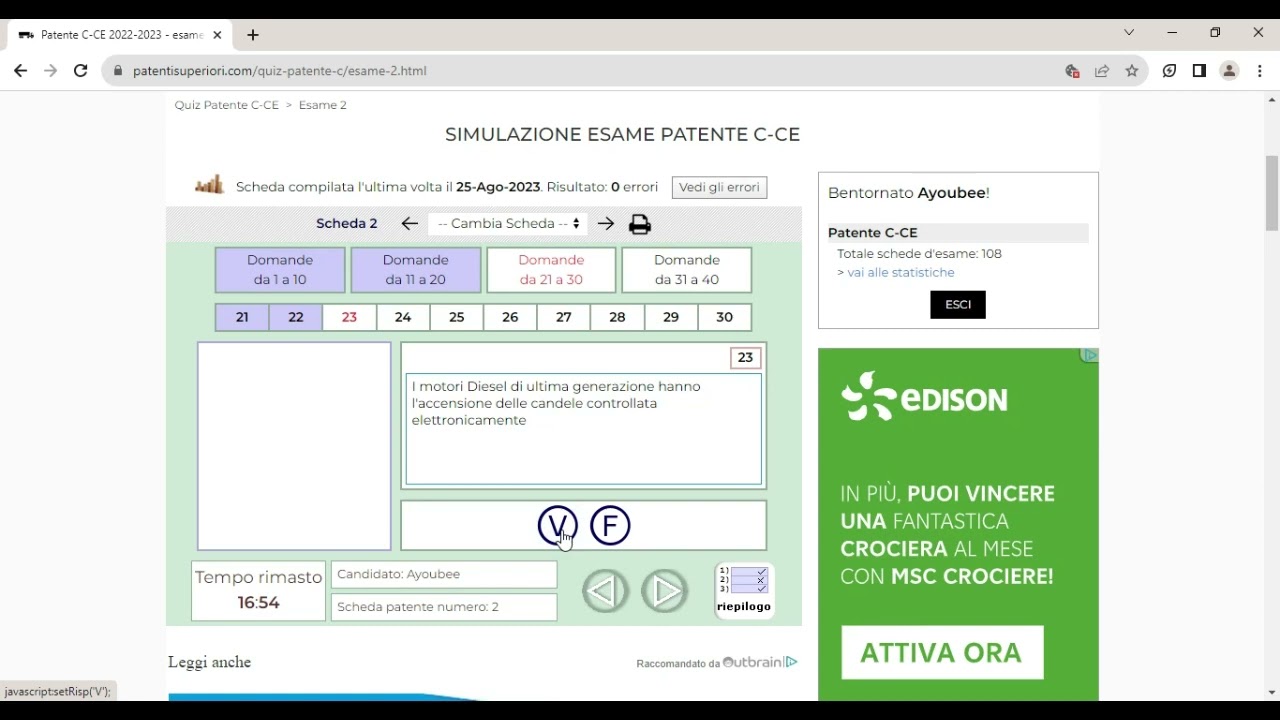Go to previous question arrow button
Image resolution: width=1280 pixels, height=720 pixels.
[x=606, y=591]
